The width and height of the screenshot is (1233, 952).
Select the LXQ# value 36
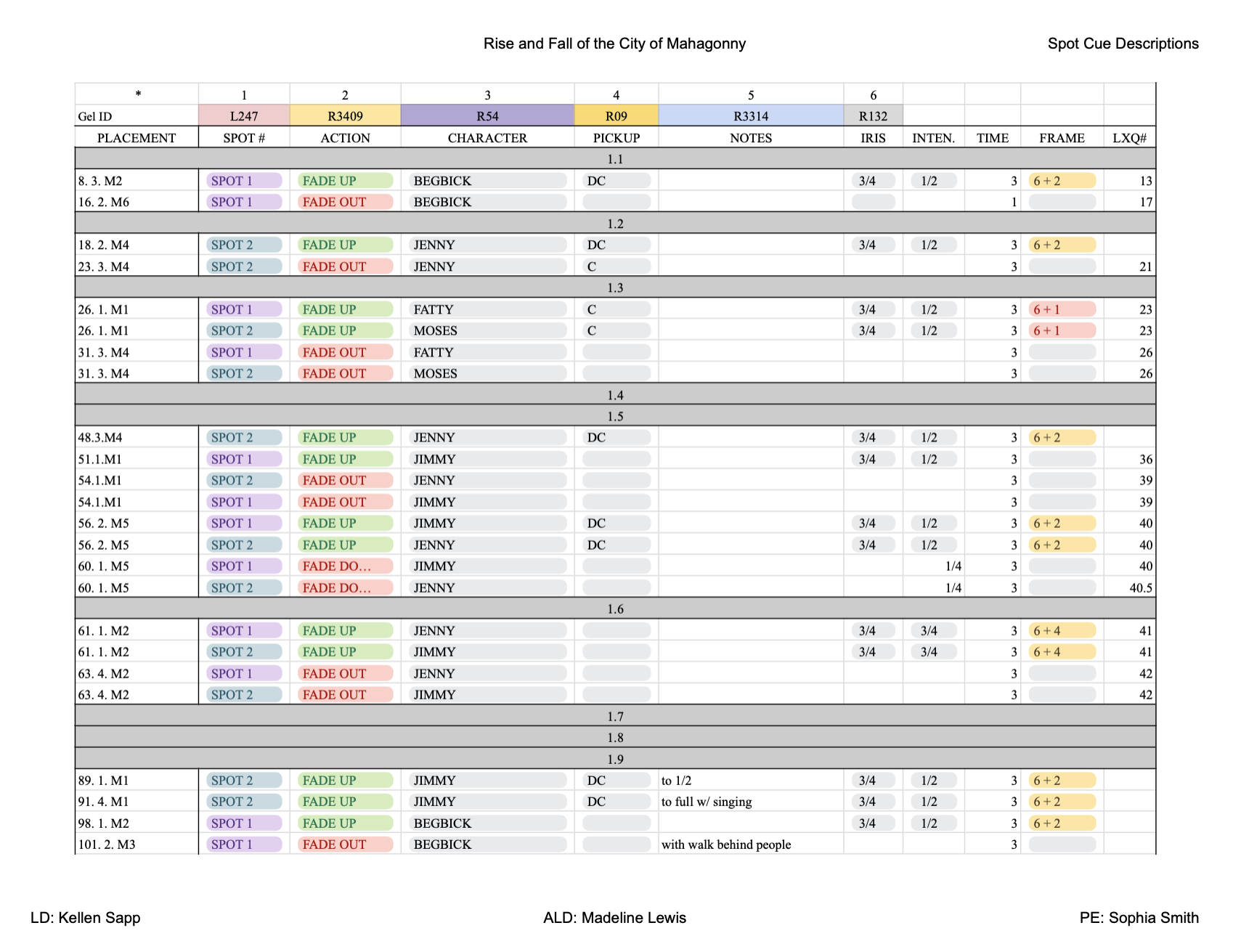pos(1146,459)
